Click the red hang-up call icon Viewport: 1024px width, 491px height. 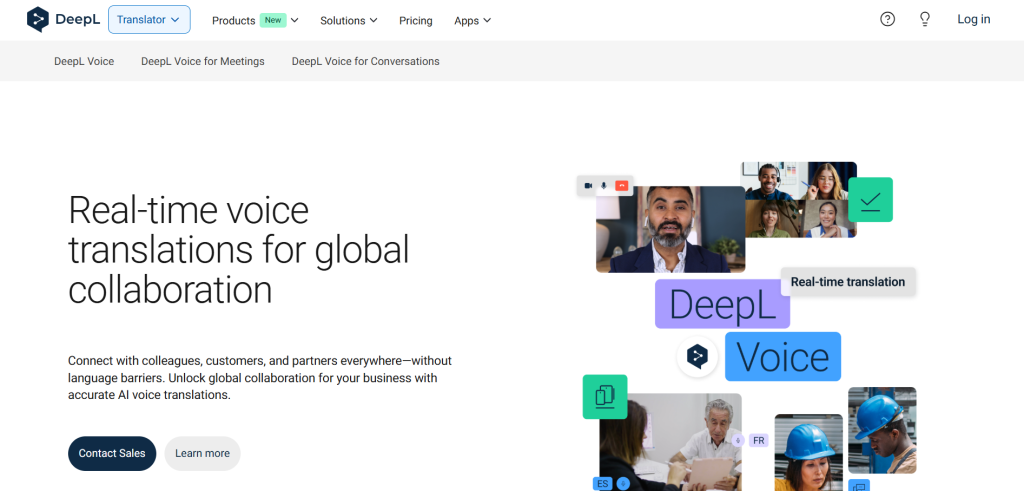pos(622,185)
